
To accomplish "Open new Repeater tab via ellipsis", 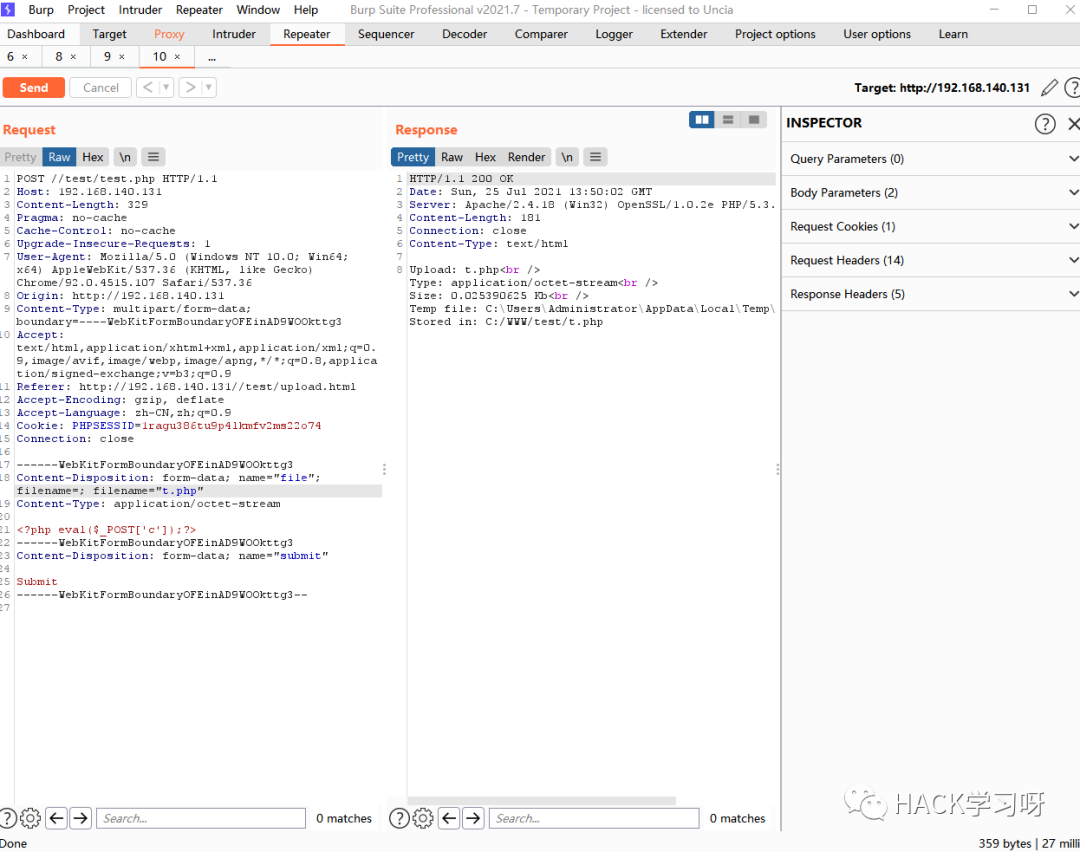I will click(x=212, y=57).
